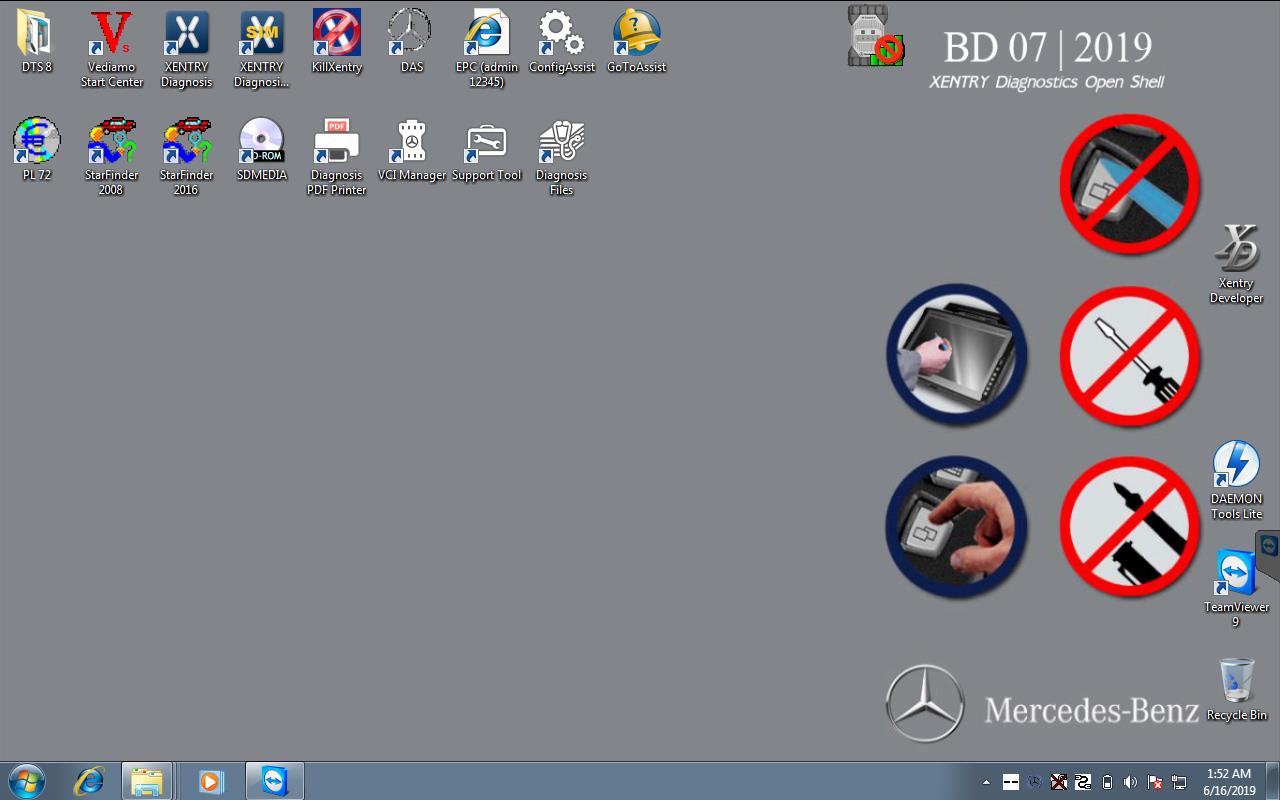Click the SDMEDIA disc icon

pos(261,149)
